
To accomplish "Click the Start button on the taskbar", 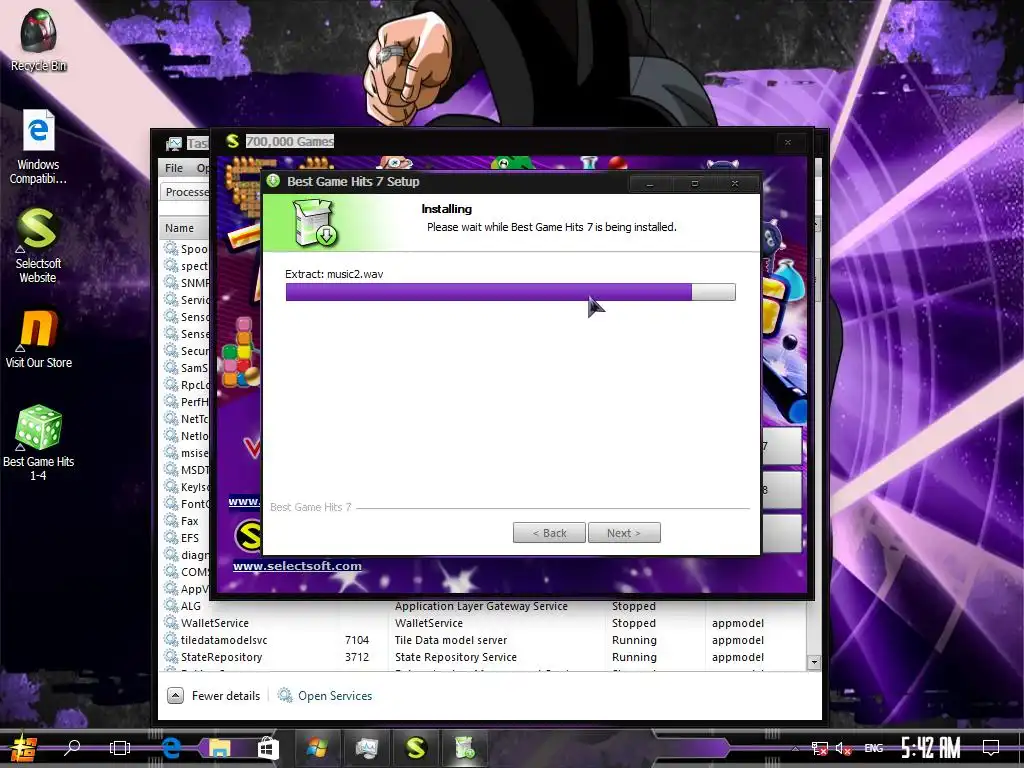I will pyautogui.click(x=23, y=748).
